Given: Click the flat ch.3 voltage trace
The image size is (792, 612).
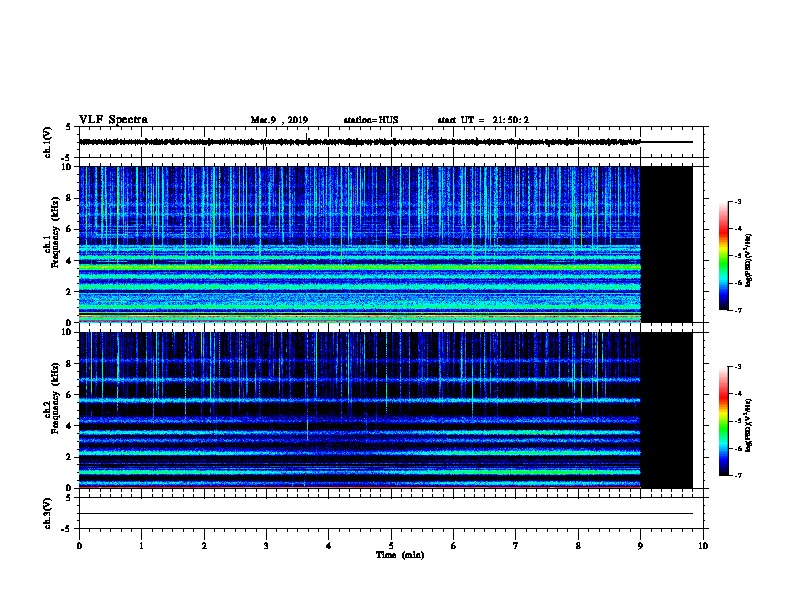Looking at the screenshot, I should tap(386, 514).
